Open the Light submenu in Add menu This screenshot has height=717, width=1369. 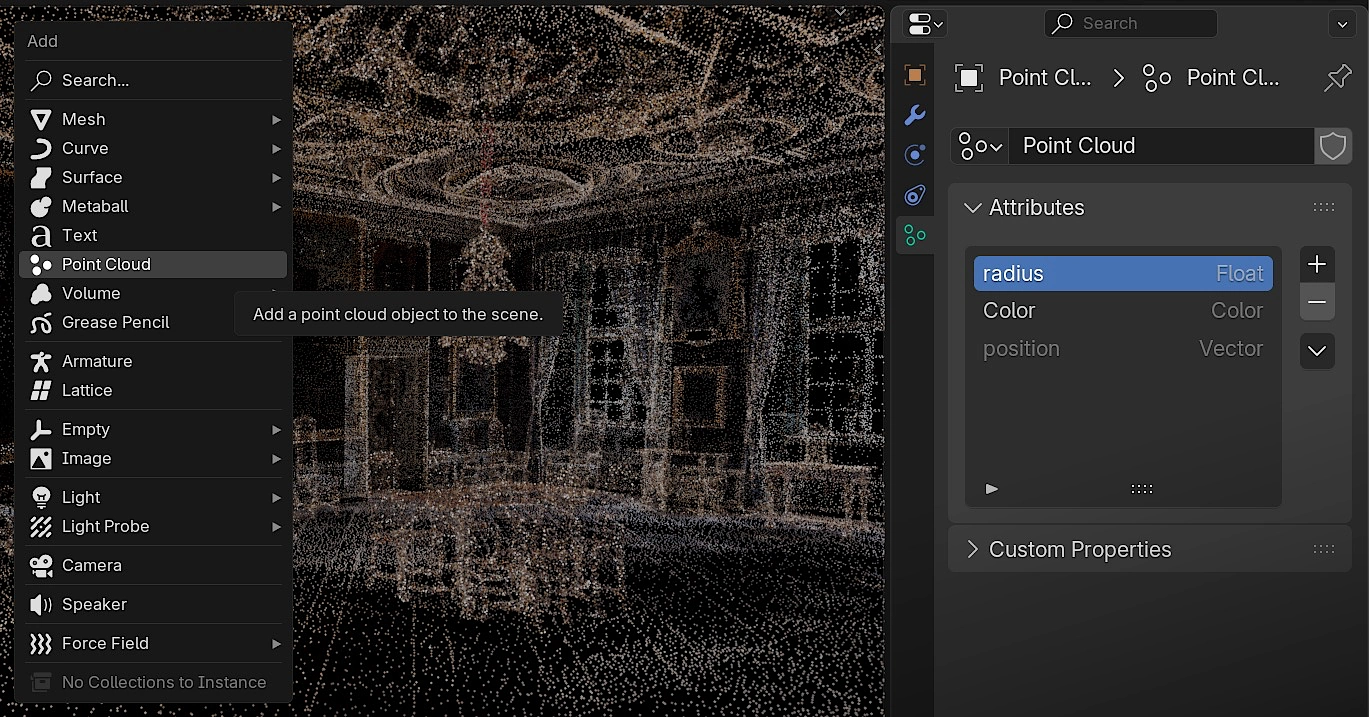[x=81, y=497]
